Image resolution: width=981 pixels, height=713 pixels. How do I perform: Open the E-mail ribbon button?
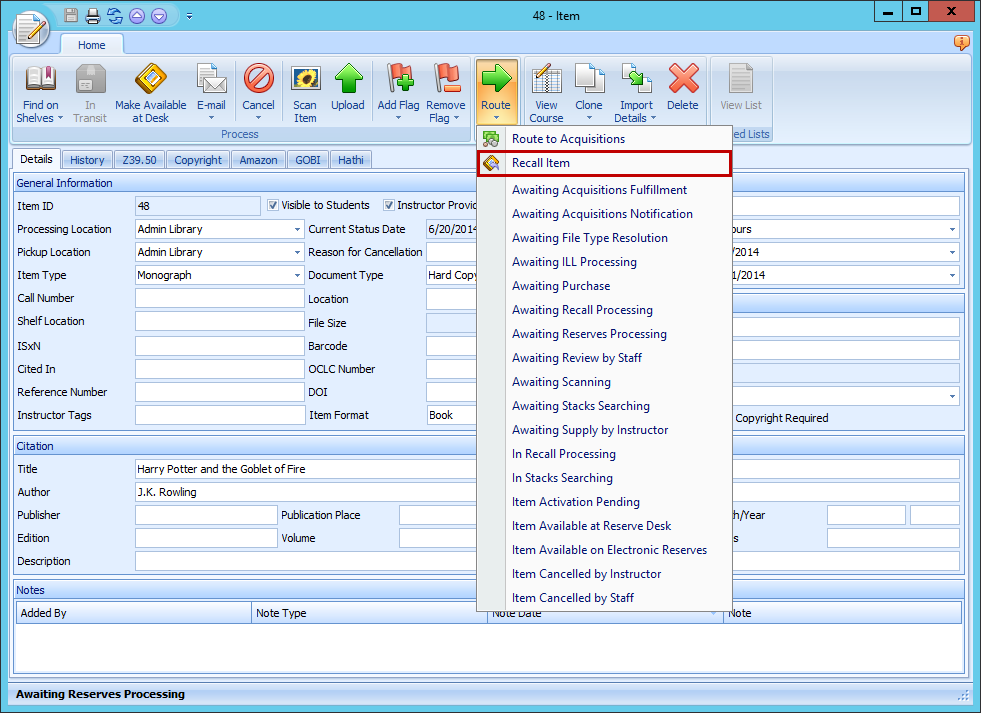click(211, 80)
